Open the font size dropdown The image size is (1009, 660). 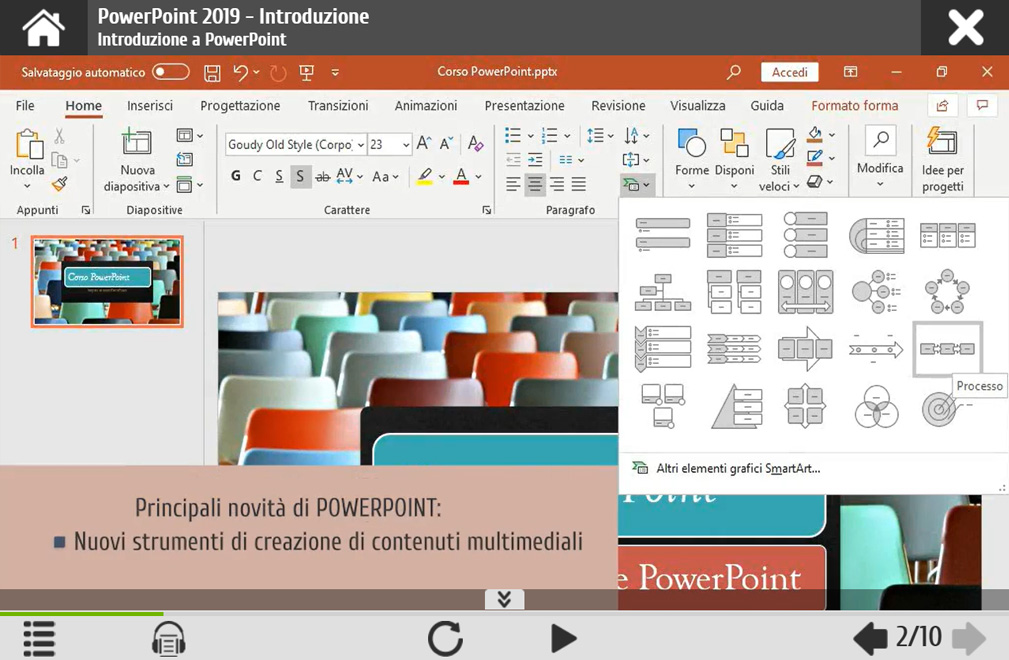tap(406, 145)
